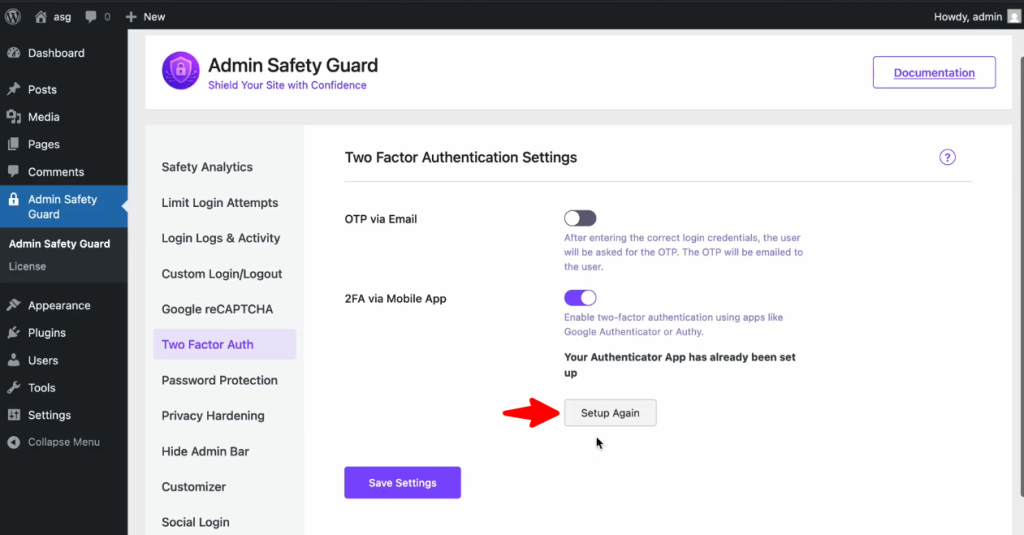Click the Media icon in sidebar
Image resolution: width=1024 pixels, height=535 pixels.
[x=14, y=117]
